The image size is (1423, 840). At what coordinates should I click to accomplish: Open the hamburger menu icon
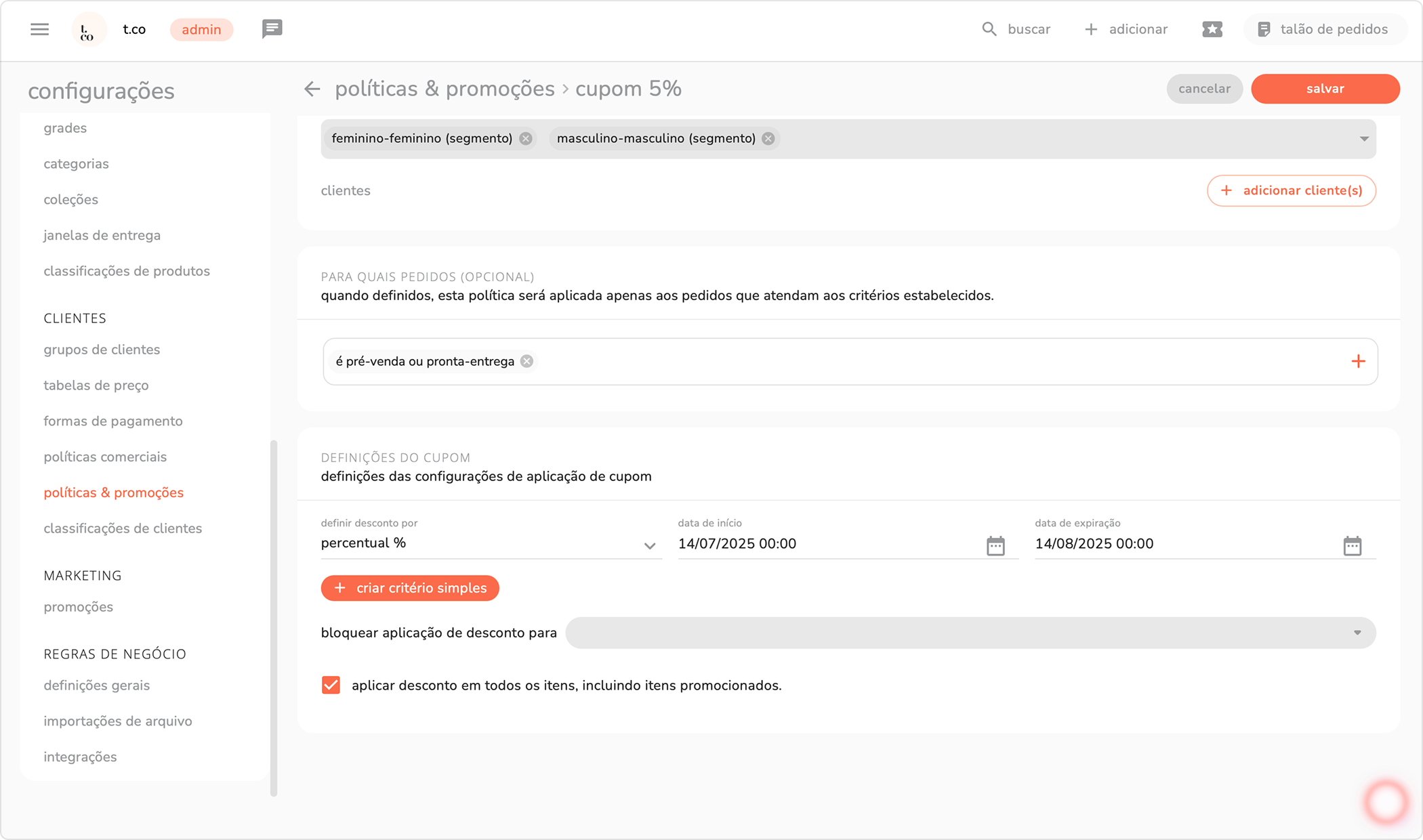point(39,29)
